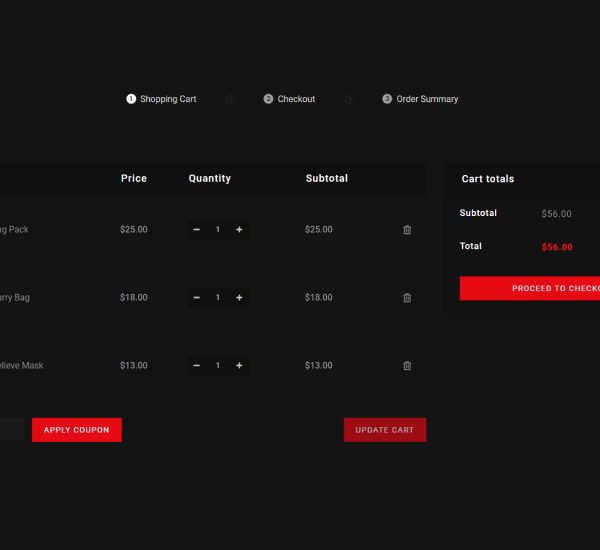Remove the $18.00 item using trash icon
This screenshot has height=550, width=600.
407,298
